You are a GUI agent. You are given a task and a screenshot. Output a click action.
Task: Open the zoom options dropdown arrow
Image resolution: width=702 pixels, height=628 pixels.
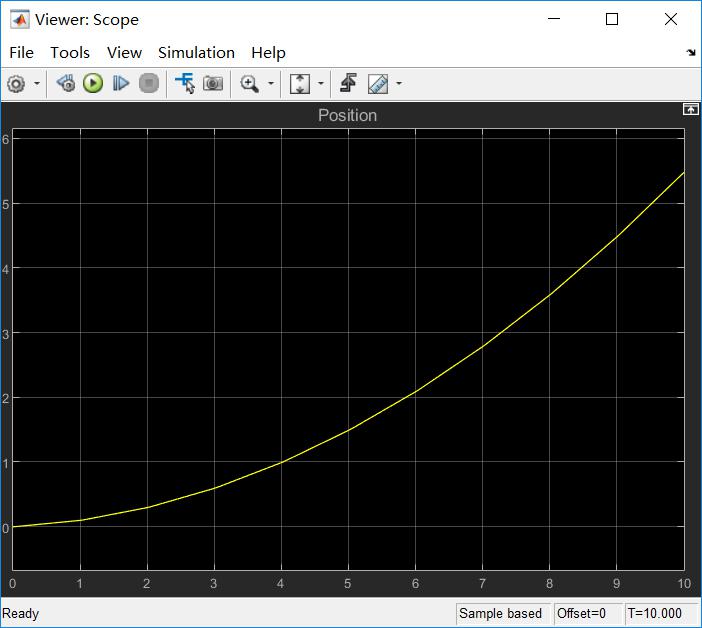click(271, 83)
